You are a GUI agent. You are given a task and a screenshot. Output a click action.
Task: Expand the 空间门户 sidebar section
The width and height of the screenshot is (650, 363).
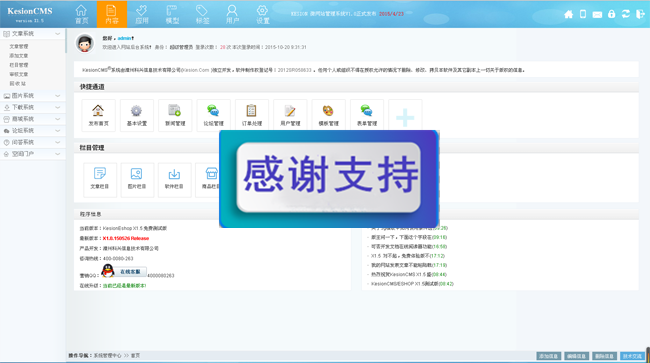(32, 154)
